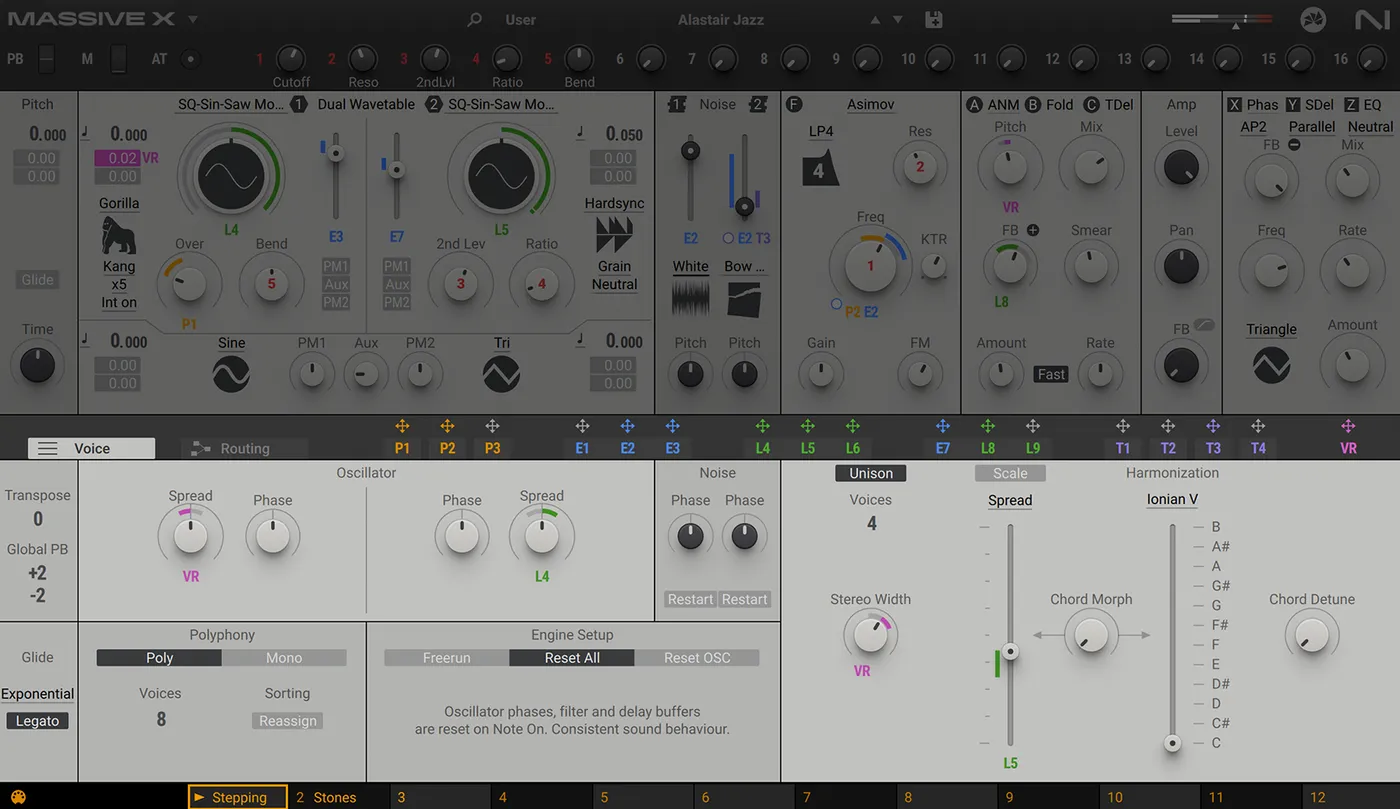Select the Stepping snapshot slot

238,797
